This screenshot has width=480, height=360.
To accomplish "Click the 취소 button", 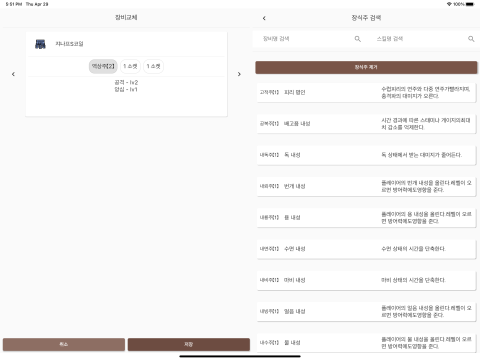I will click(x=64, y=344).
